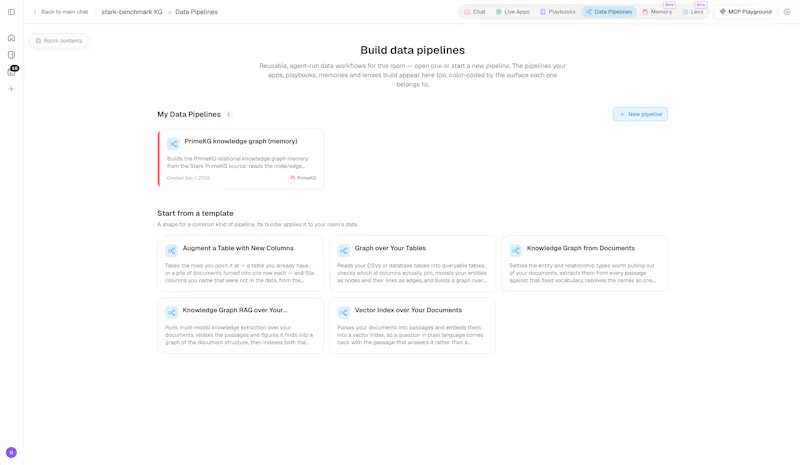Go back to main chat
The width and height of the screenshot is (800, 465).
coord(61,12)
